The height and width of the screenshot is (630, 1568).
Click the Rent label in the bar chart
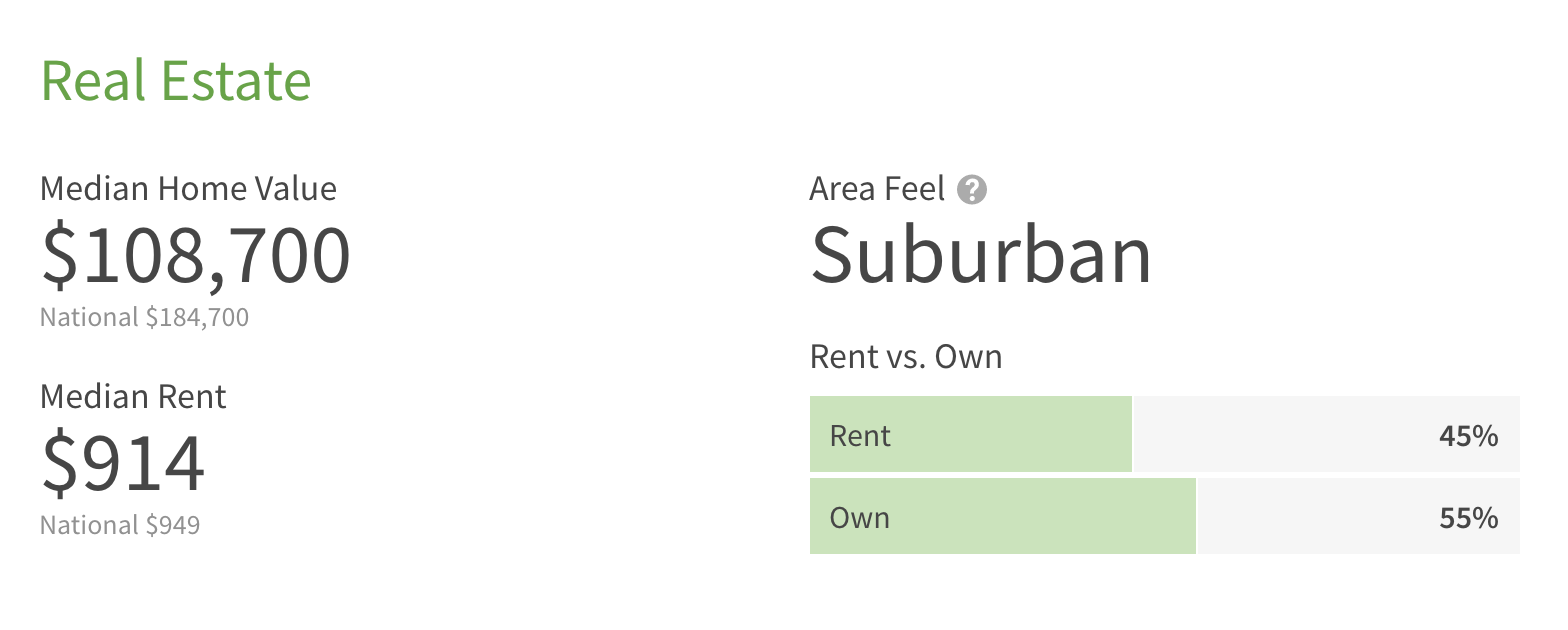point(860,436)
